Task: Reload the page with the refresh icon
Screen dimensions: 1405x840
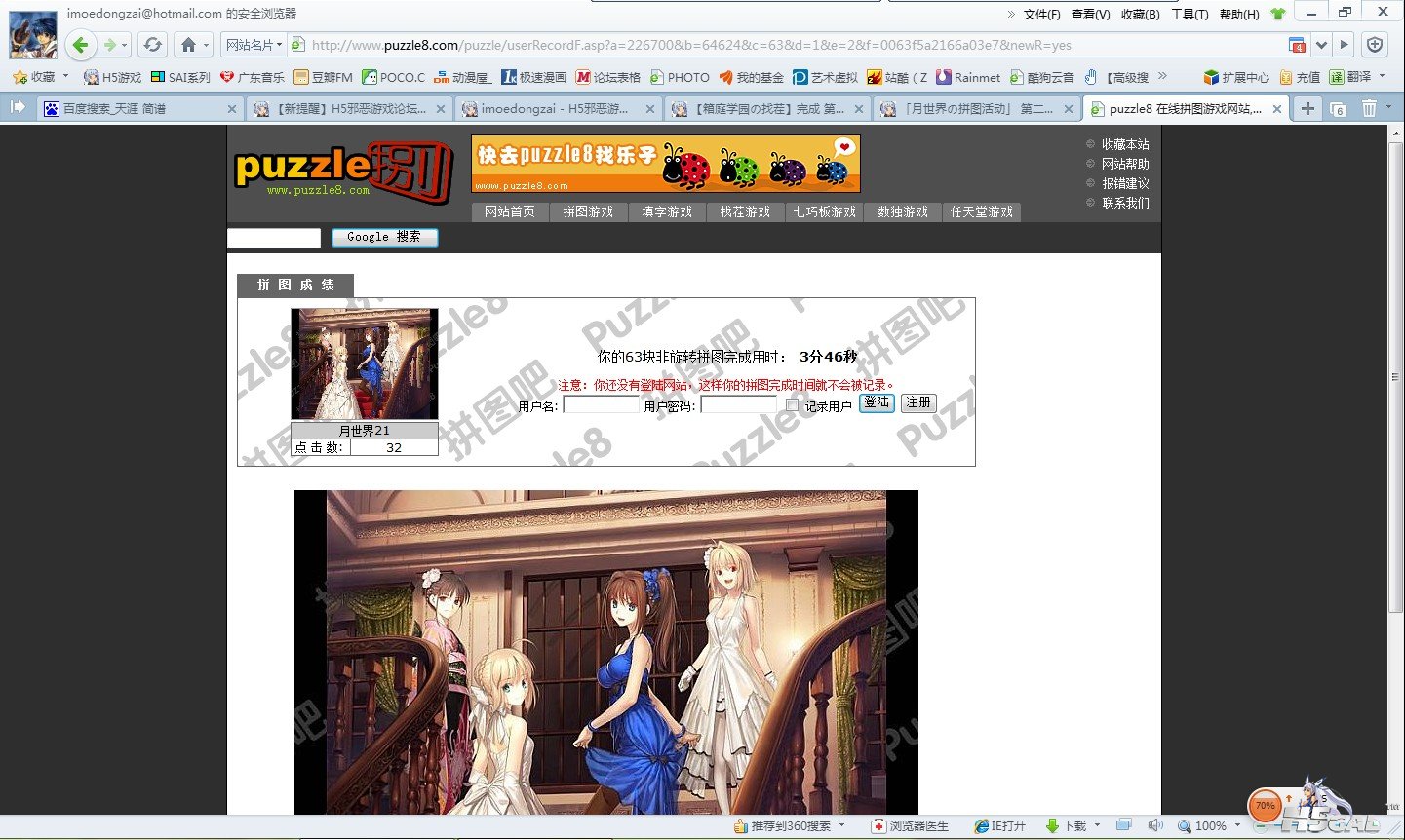Action: [152, 45]
